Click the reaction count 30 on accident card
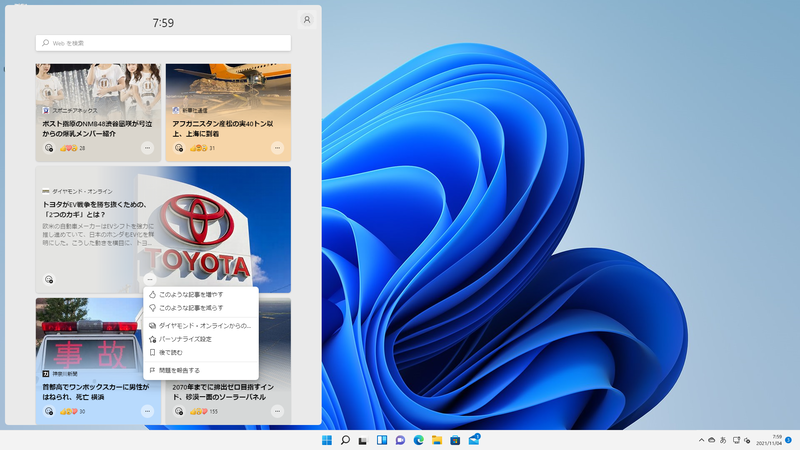 click(x=82, y=412)
